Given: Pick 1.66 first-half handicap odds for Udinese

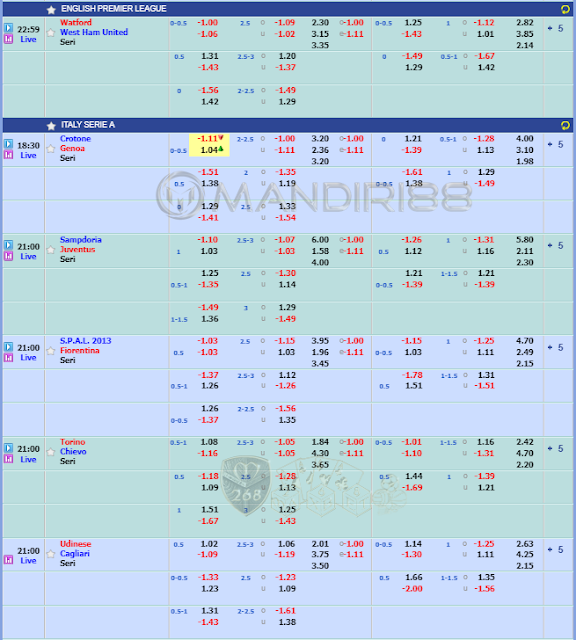Looking at the screenshot, I should [414, 578].
